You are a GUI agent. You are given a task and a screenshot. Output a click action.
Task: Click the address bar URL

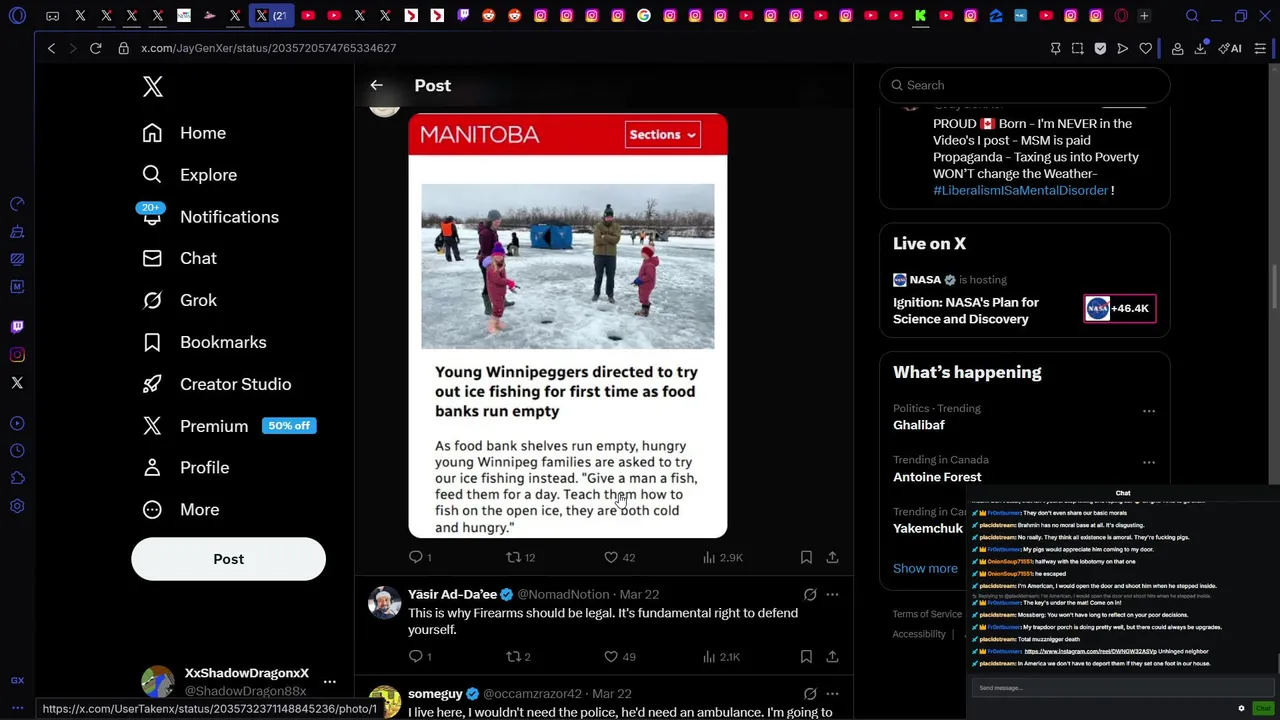click(268, 48)
